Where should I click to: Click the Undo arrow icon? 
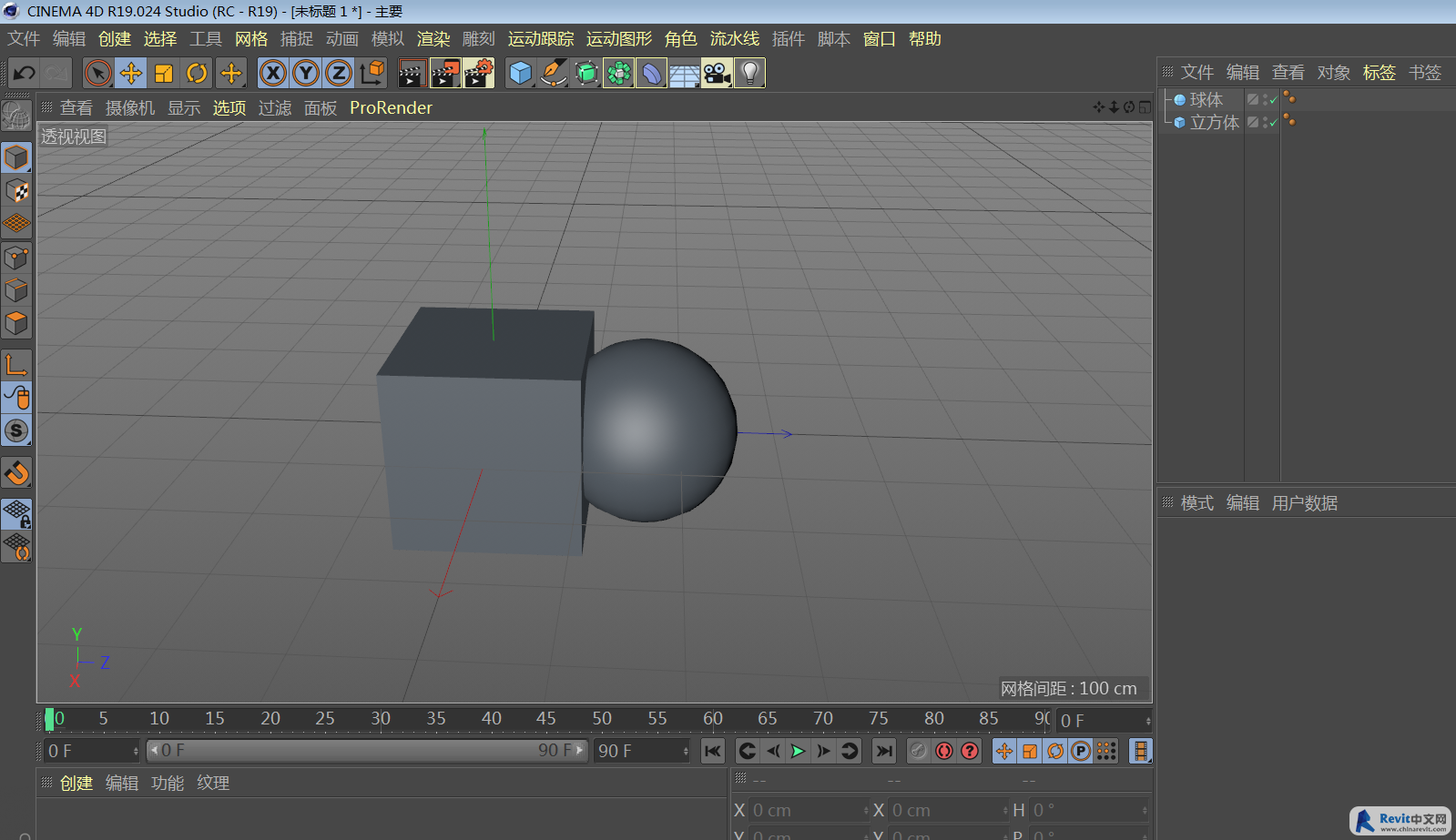pyautogui.click(x=25, y=73)
